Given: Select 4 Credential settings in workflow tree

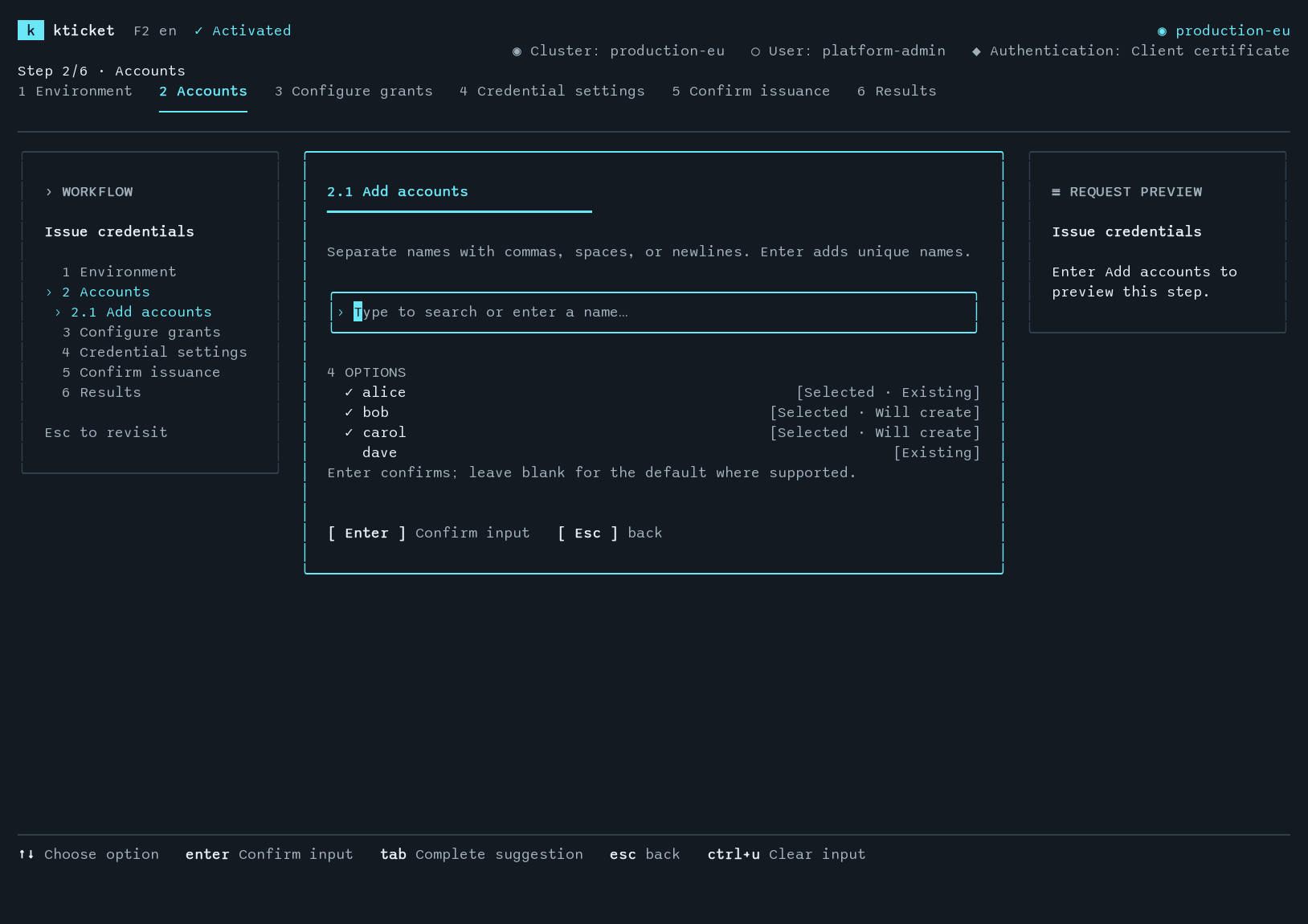Looking at the screenshot, I should pos(154,352).
